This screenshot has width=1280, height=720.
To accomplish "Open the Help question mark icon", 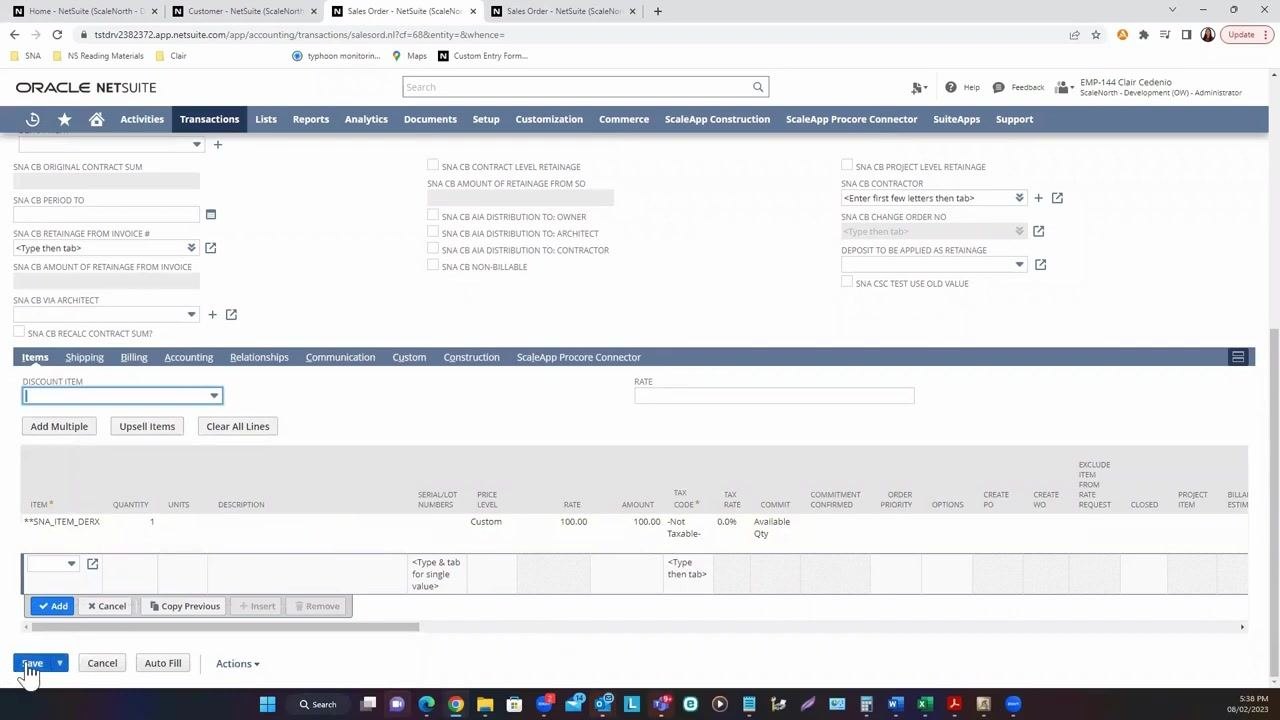I will pos(951,87).
